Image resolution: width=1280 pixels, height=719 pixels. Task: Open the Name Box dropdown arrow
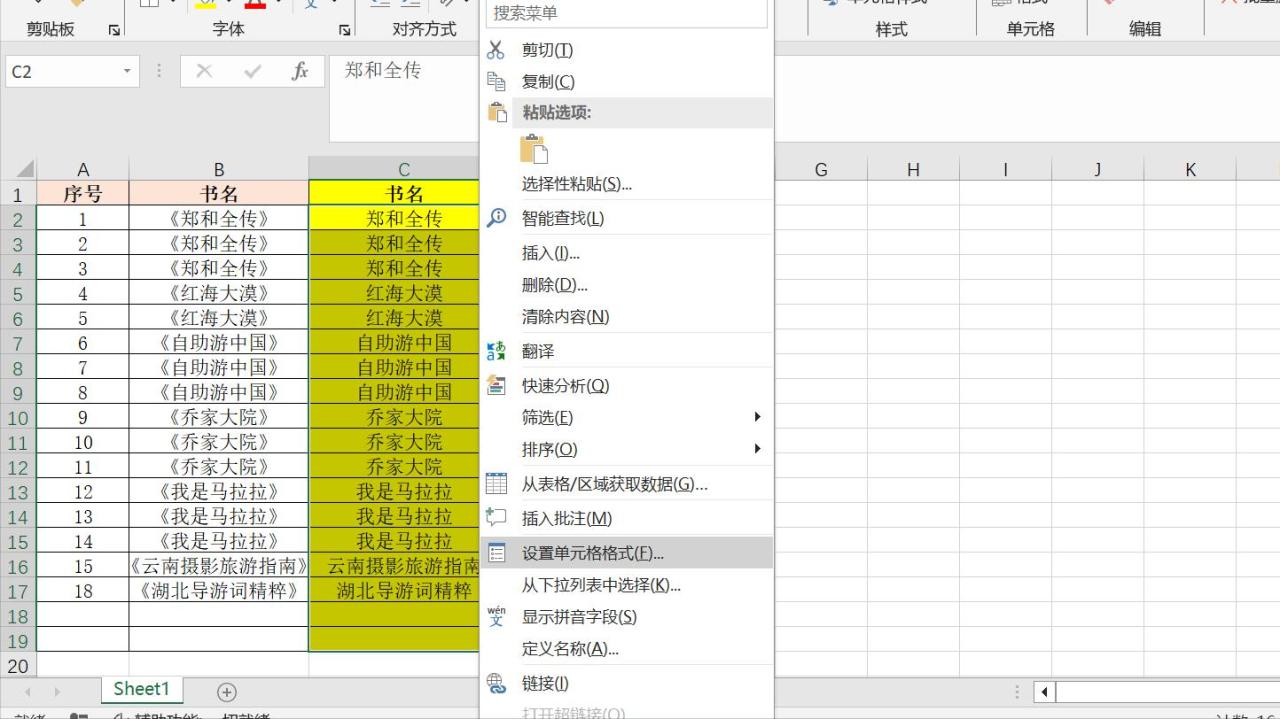[127, 72]
